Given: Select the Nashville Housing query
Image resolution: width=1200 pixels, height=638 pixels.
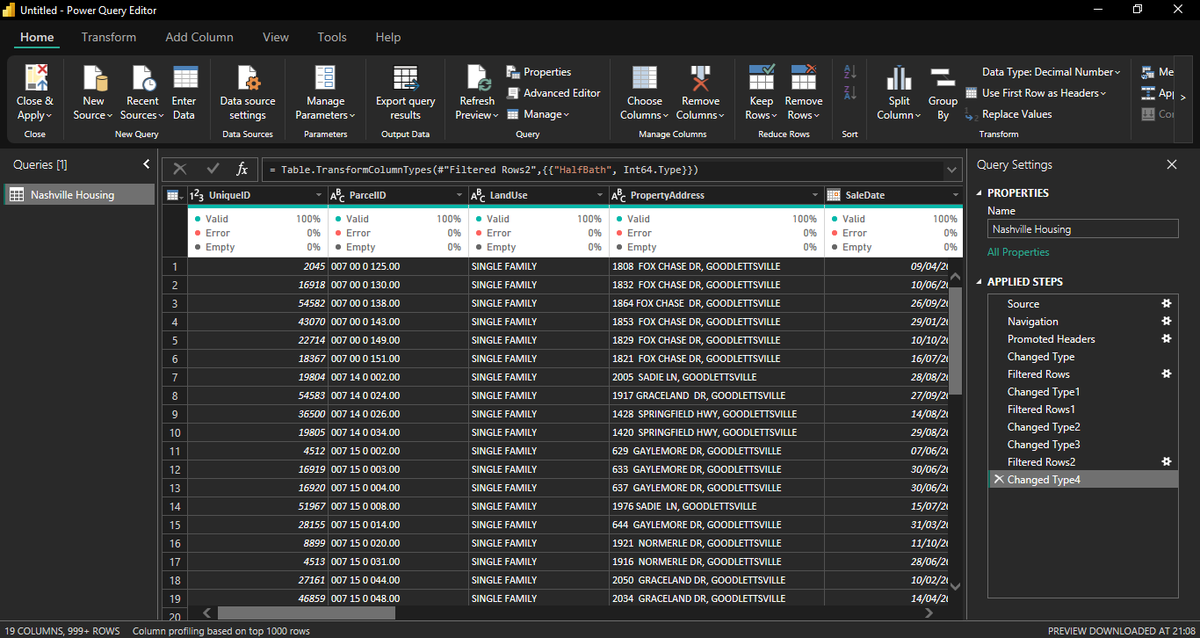Looking at the screenshot, I should pyautogui.click(x=79, y=195).
